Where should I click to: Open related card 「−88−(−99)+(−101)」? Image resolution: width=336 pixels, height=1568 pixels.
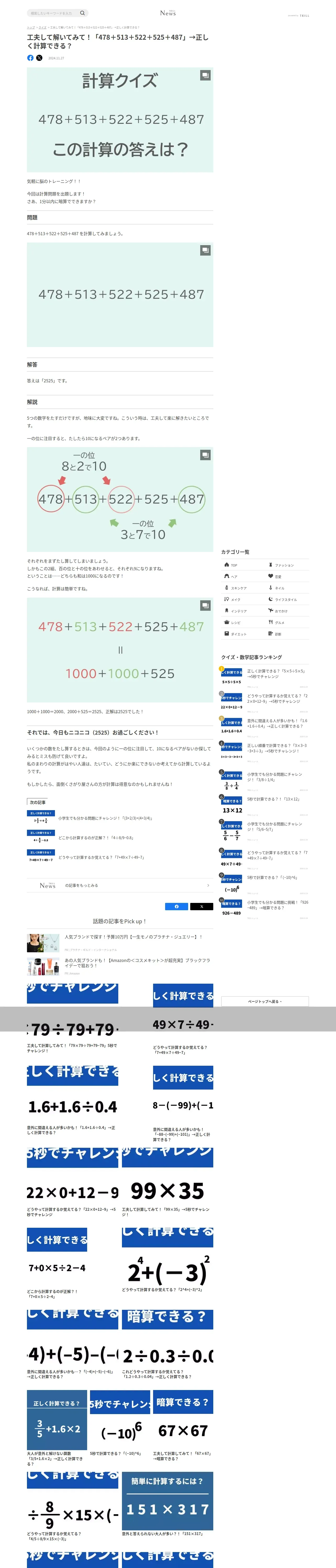pyautogui.click(x=183, y=1104)
